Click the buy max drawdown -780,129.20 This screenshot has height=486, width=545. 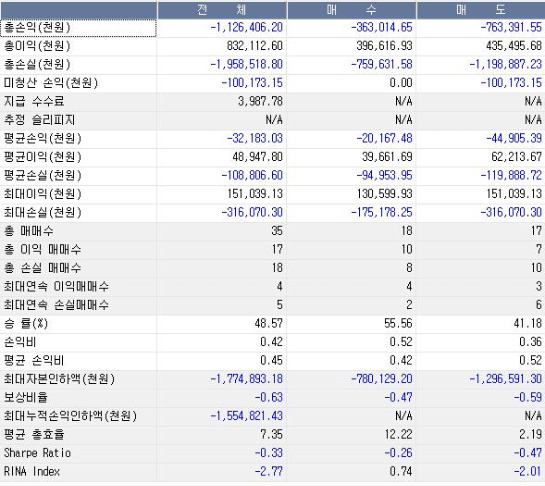tap(382, 379)
